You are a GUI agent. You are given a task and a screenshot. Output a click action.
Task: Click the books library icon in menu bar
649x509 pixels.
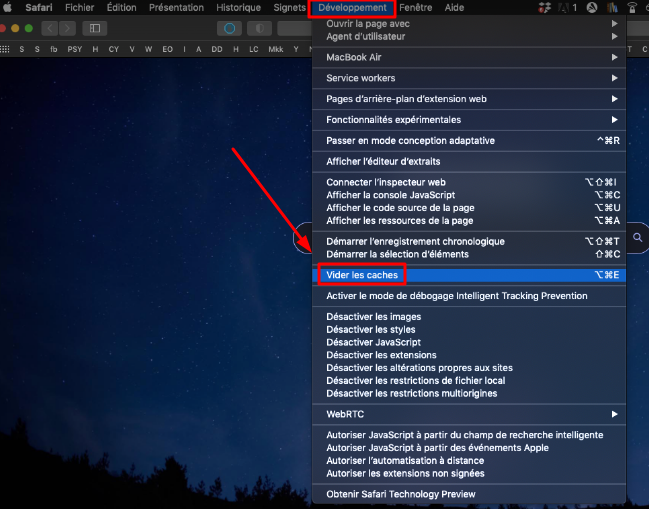612,7
